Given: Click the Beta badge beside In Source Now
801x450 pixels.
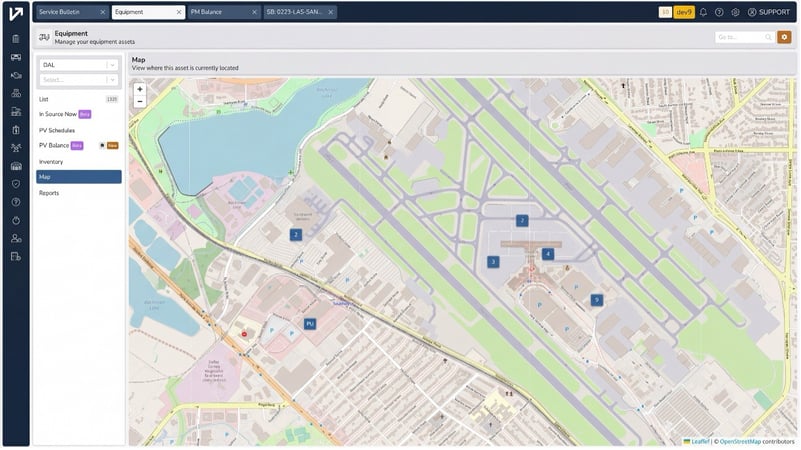Looking at the screenshot, I should tap(85, 114).
